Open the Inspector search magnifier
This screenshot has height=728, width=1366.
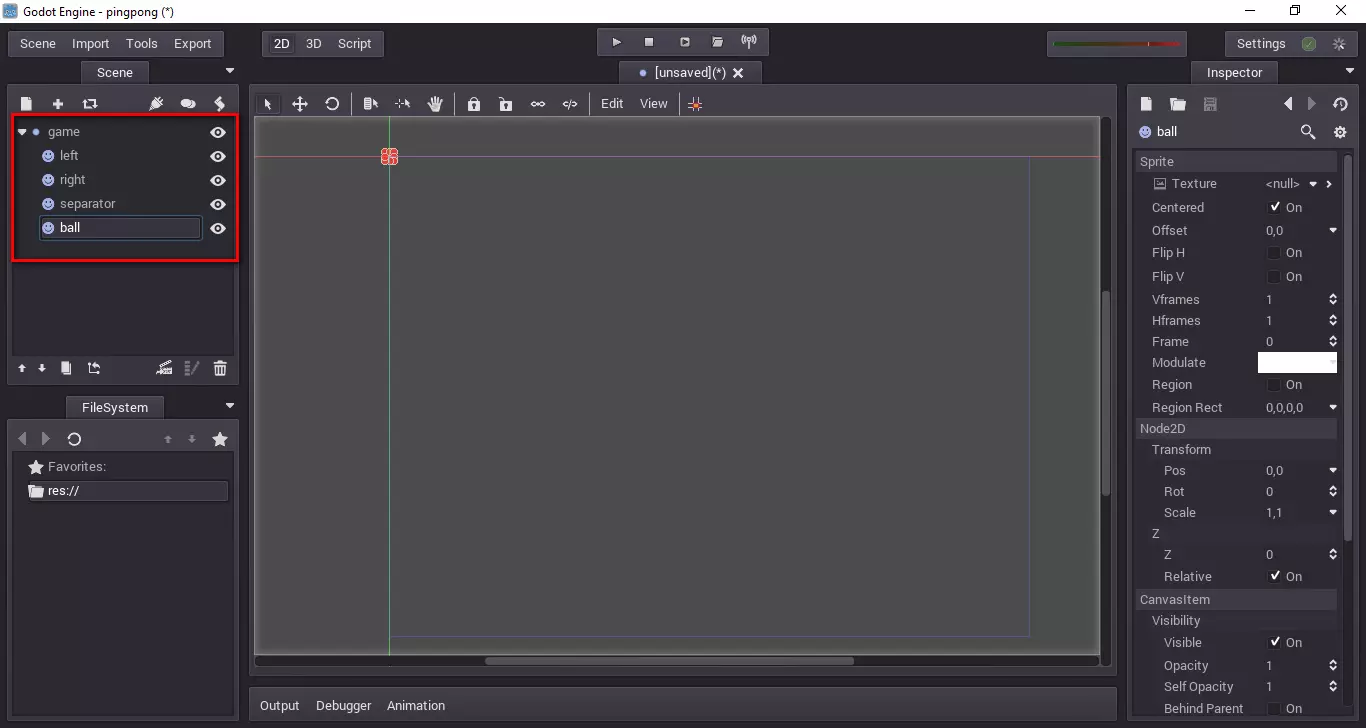[1307, 132]
